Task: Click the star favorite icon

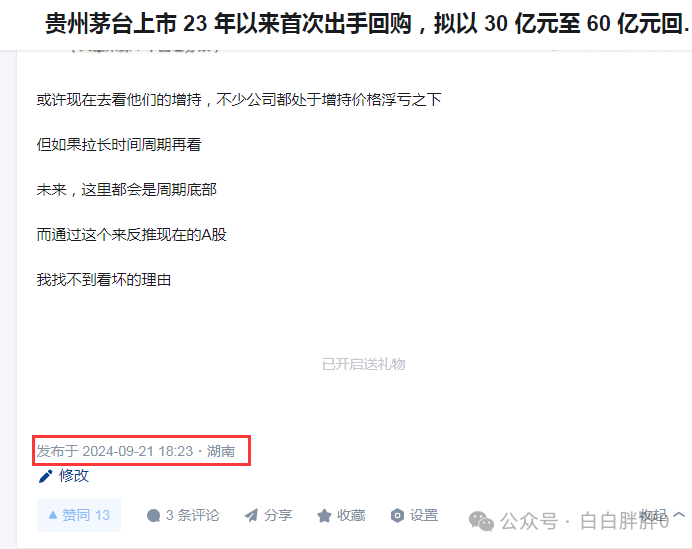Action: click(324, 515)
